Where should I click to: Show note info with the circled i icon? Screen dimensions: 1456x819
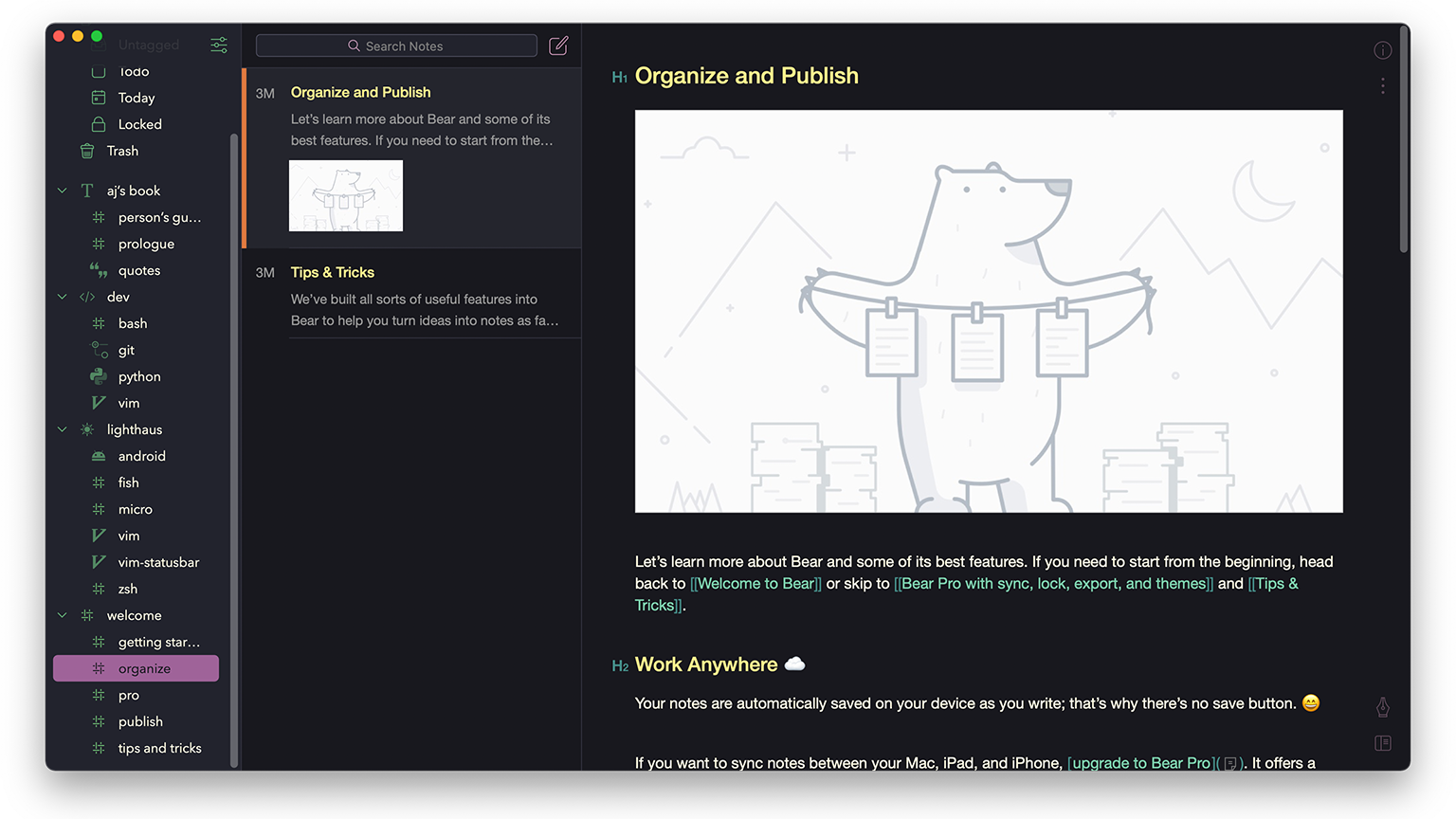click(1383, 50)
